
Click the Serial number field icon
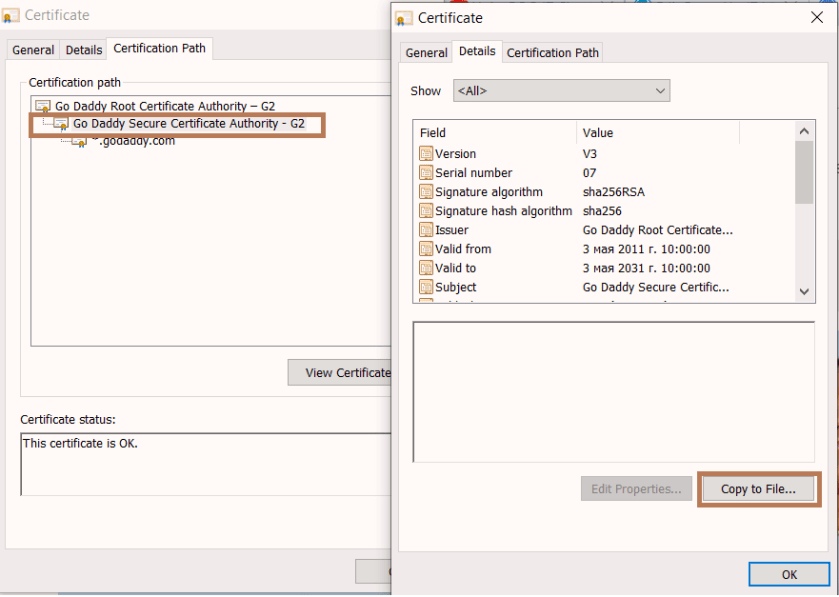coord(424,172)
